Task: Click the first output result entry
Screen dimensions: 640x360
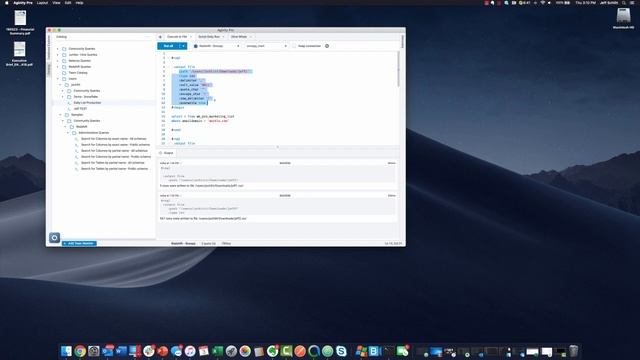Action: click(x=278, y=175)
